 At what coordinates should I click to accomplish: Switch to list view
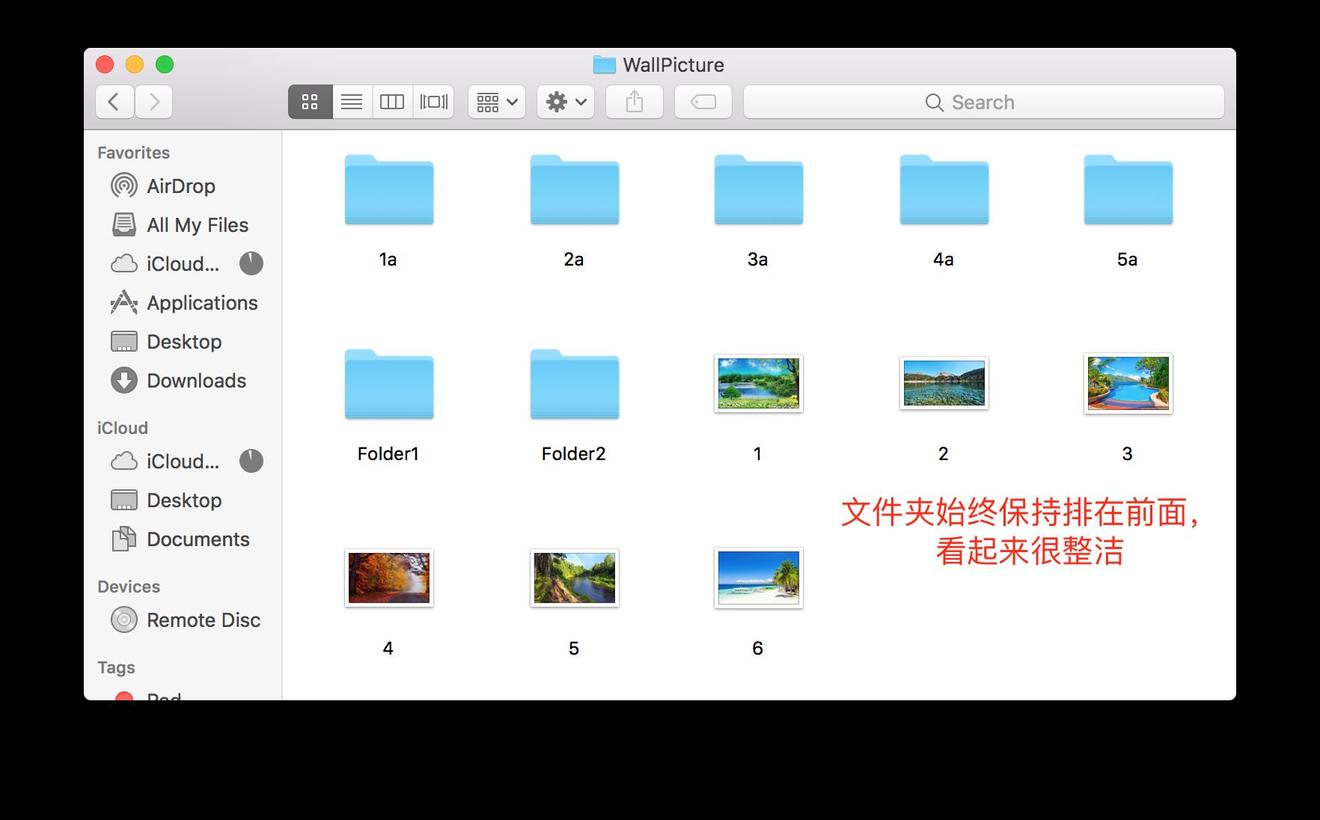(x=351, y=101)
